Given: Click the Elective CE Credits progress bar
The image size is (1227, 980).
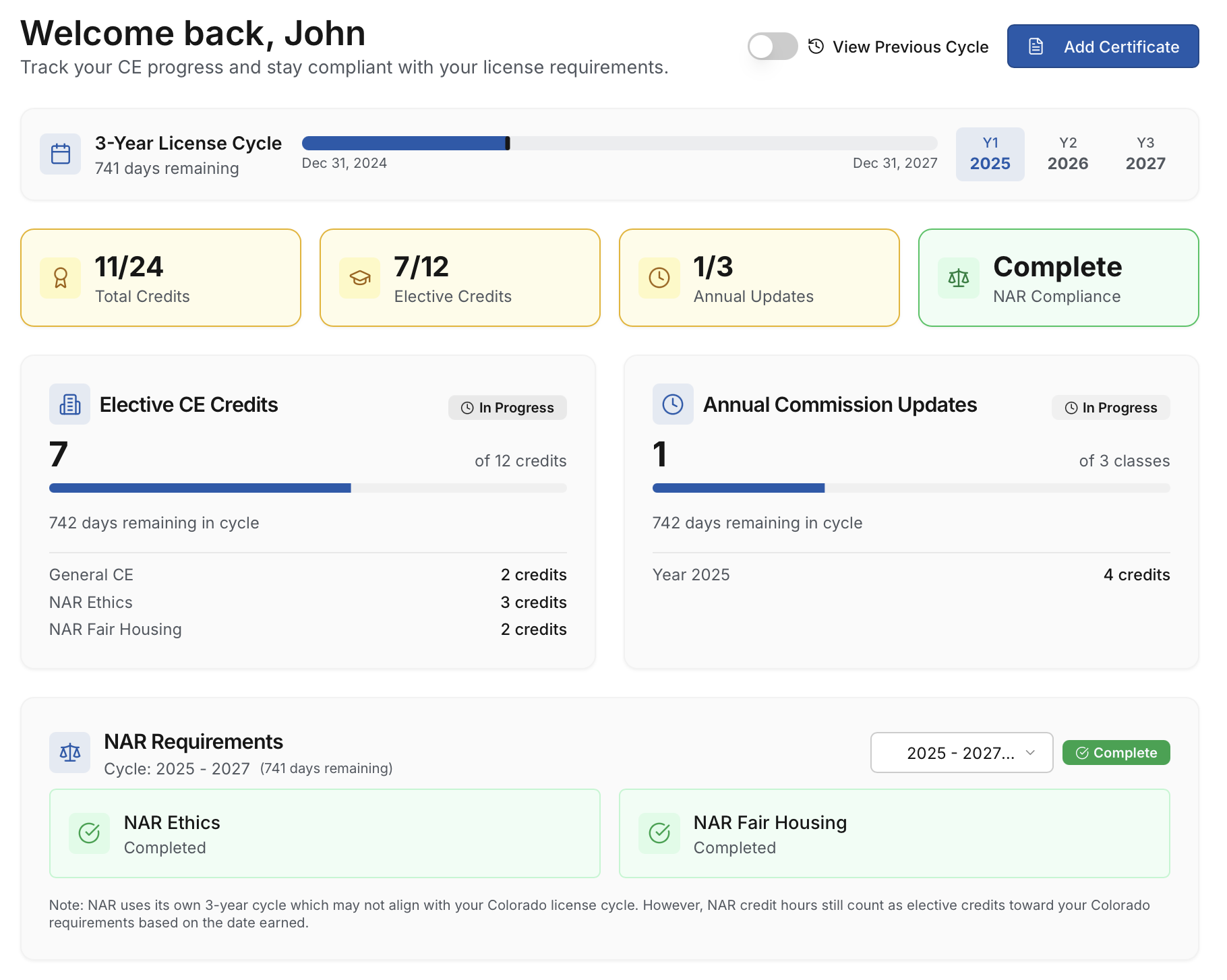Looking at the screenshot, I should click(x=308, y=488).
